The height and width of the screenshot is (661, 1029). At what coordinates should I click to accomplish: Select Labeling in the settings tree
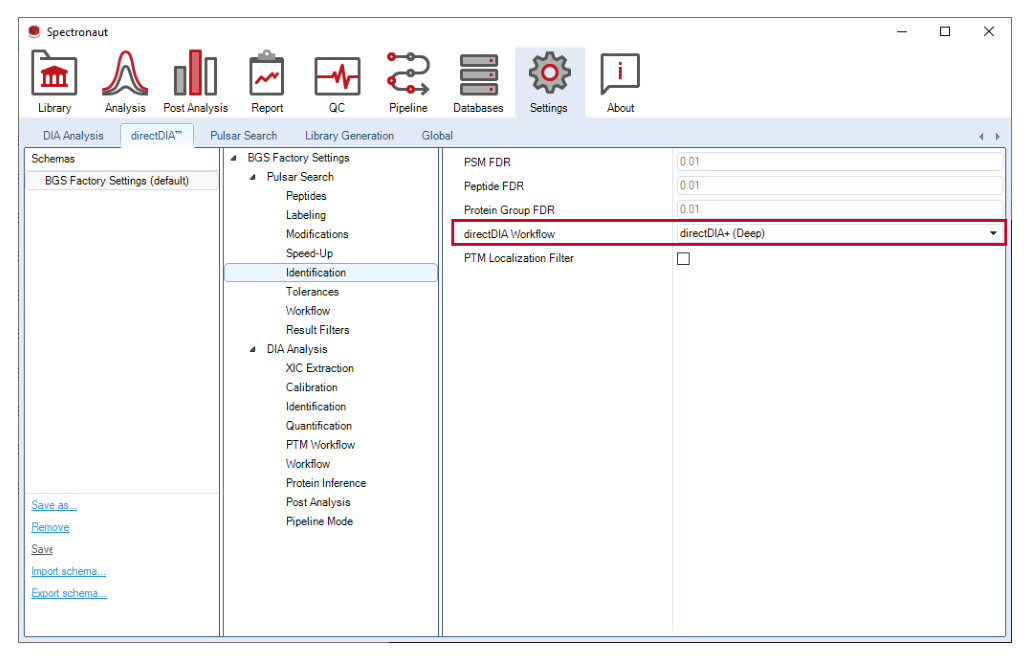[305, 215]
